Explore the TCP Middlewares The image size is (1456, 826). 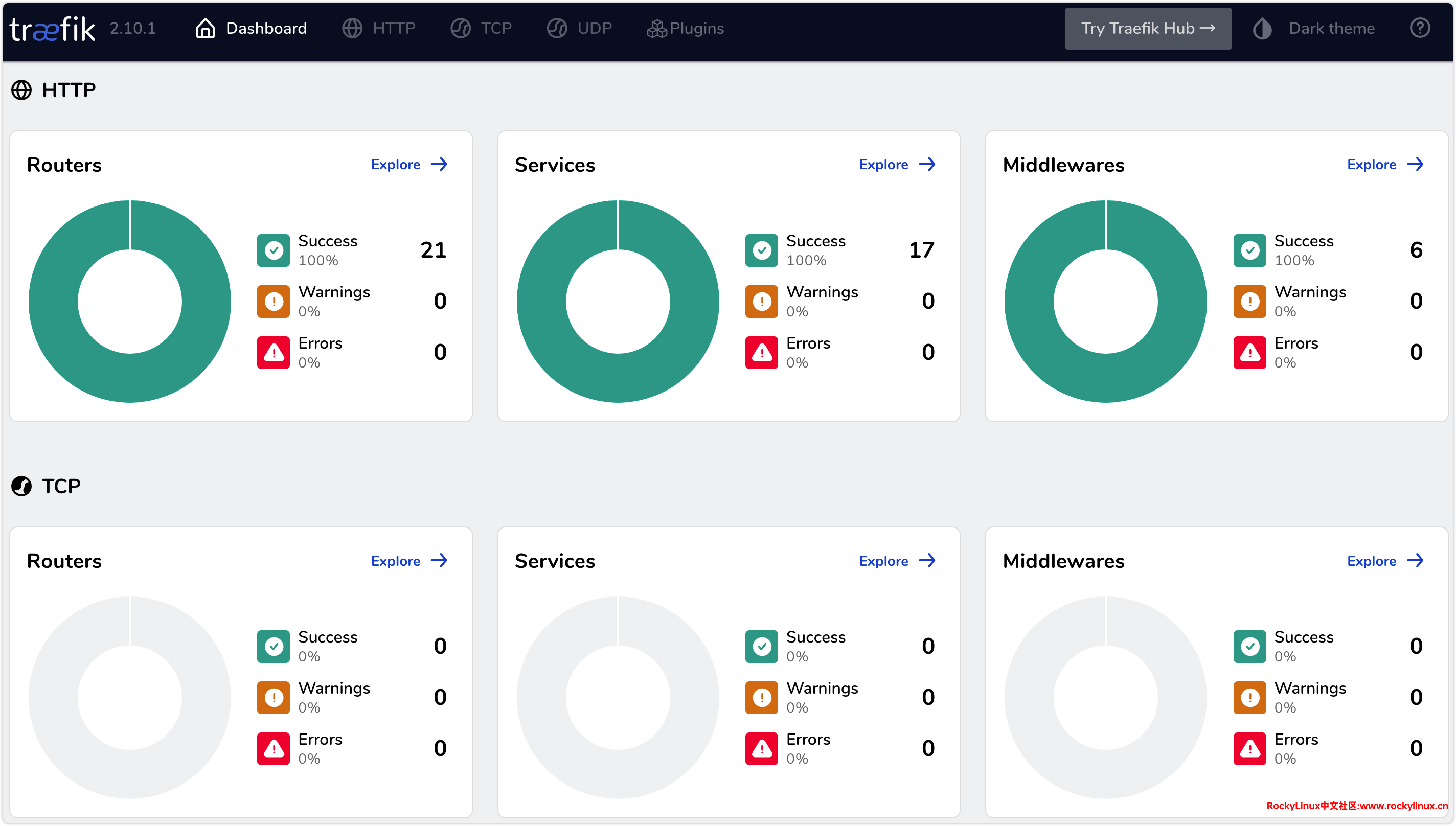(1385, 561)
